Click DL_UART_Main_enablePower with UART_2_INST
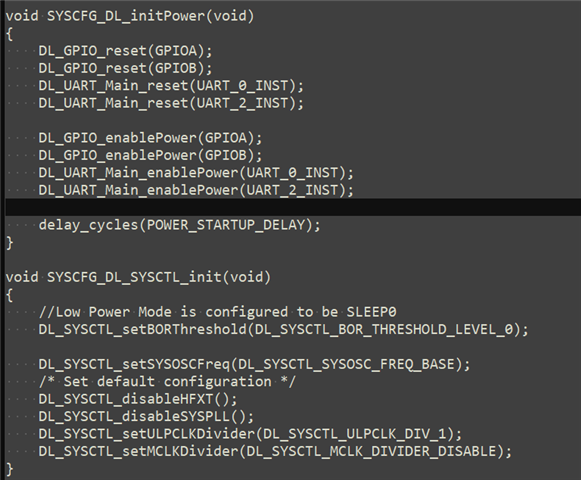The image size is (581, 480). pyautogui.click(x=196, y=190)
